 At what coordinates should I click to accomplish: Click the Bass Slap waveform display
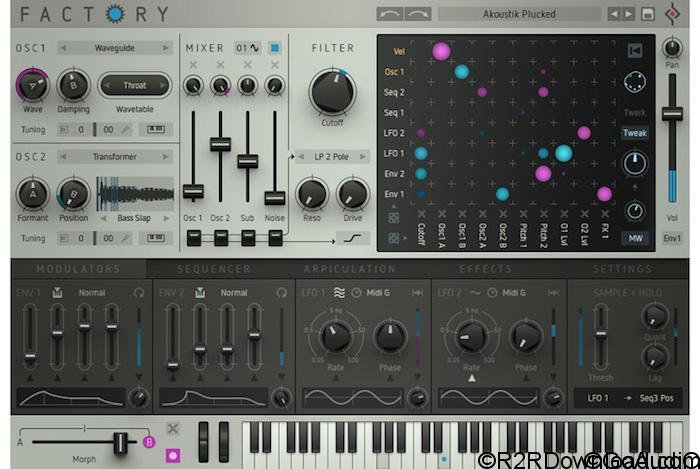[x=135, y=194]
